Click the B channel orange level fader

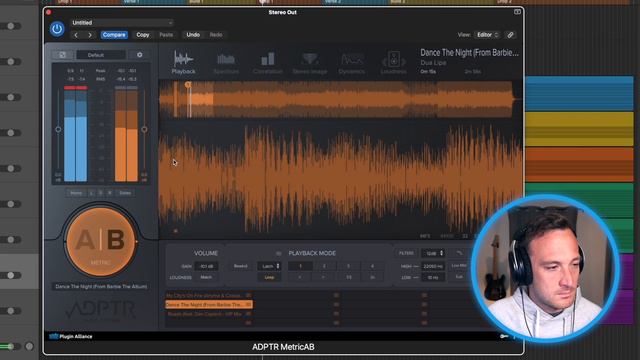(x=144, y=129)
